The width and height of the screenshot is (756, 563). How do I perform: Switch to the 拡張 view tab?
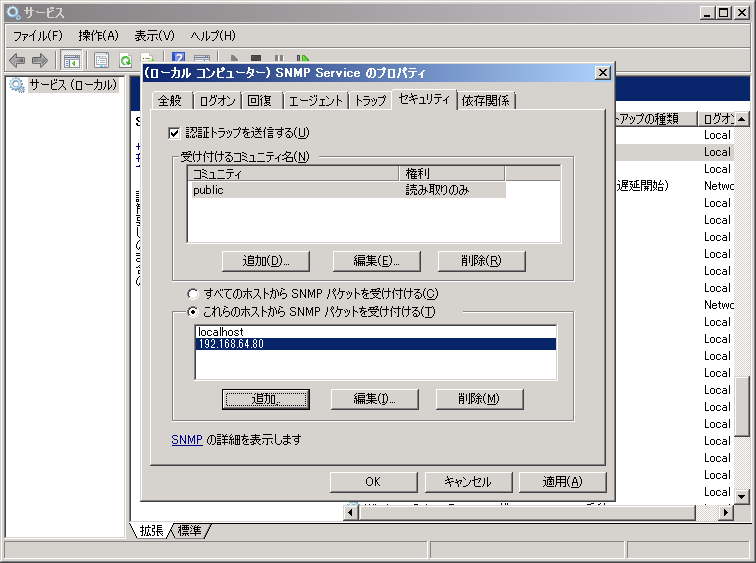click(x=151, y=531)
